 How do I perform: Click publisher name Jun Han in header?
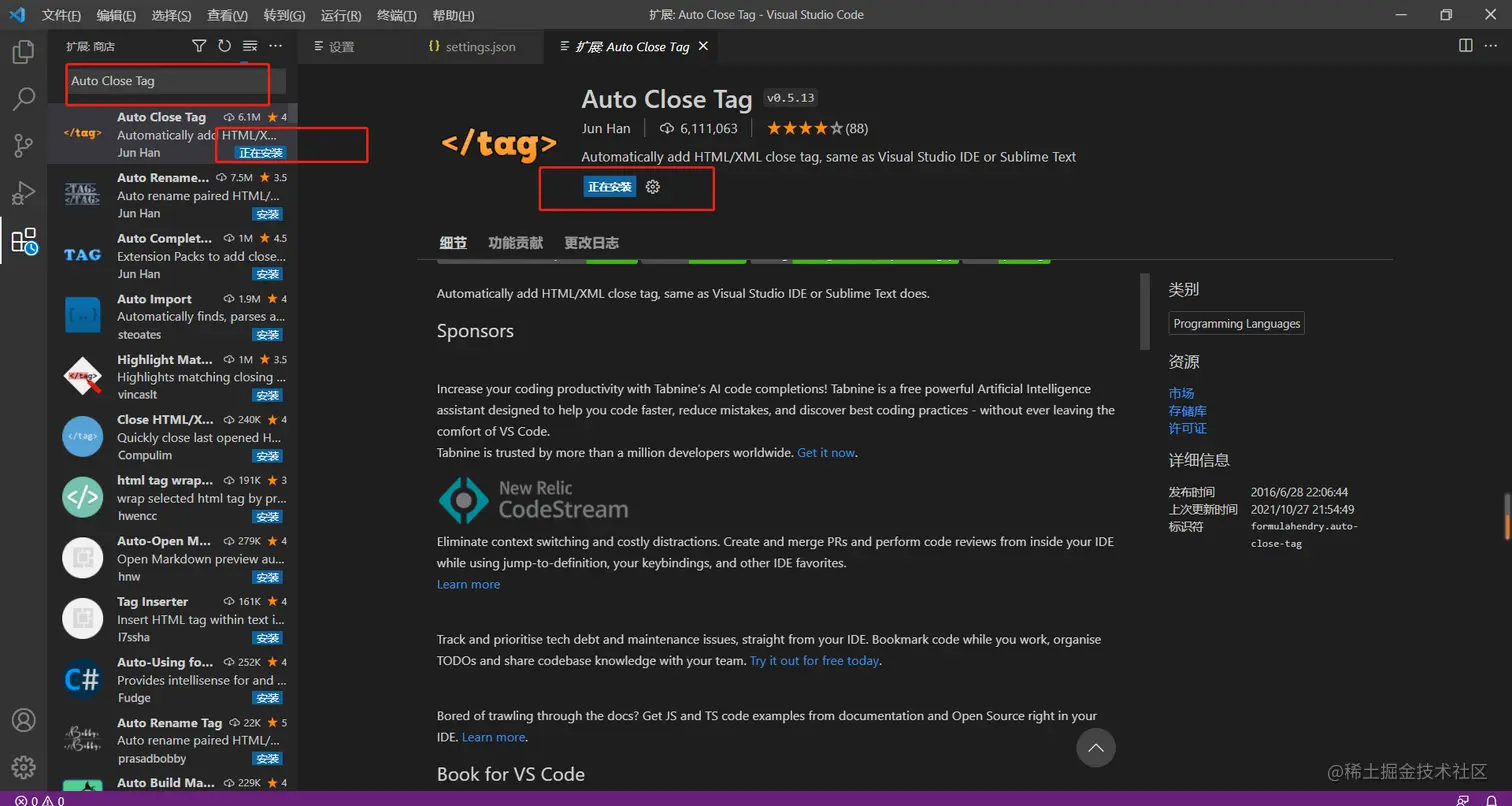tap(606, 128)
